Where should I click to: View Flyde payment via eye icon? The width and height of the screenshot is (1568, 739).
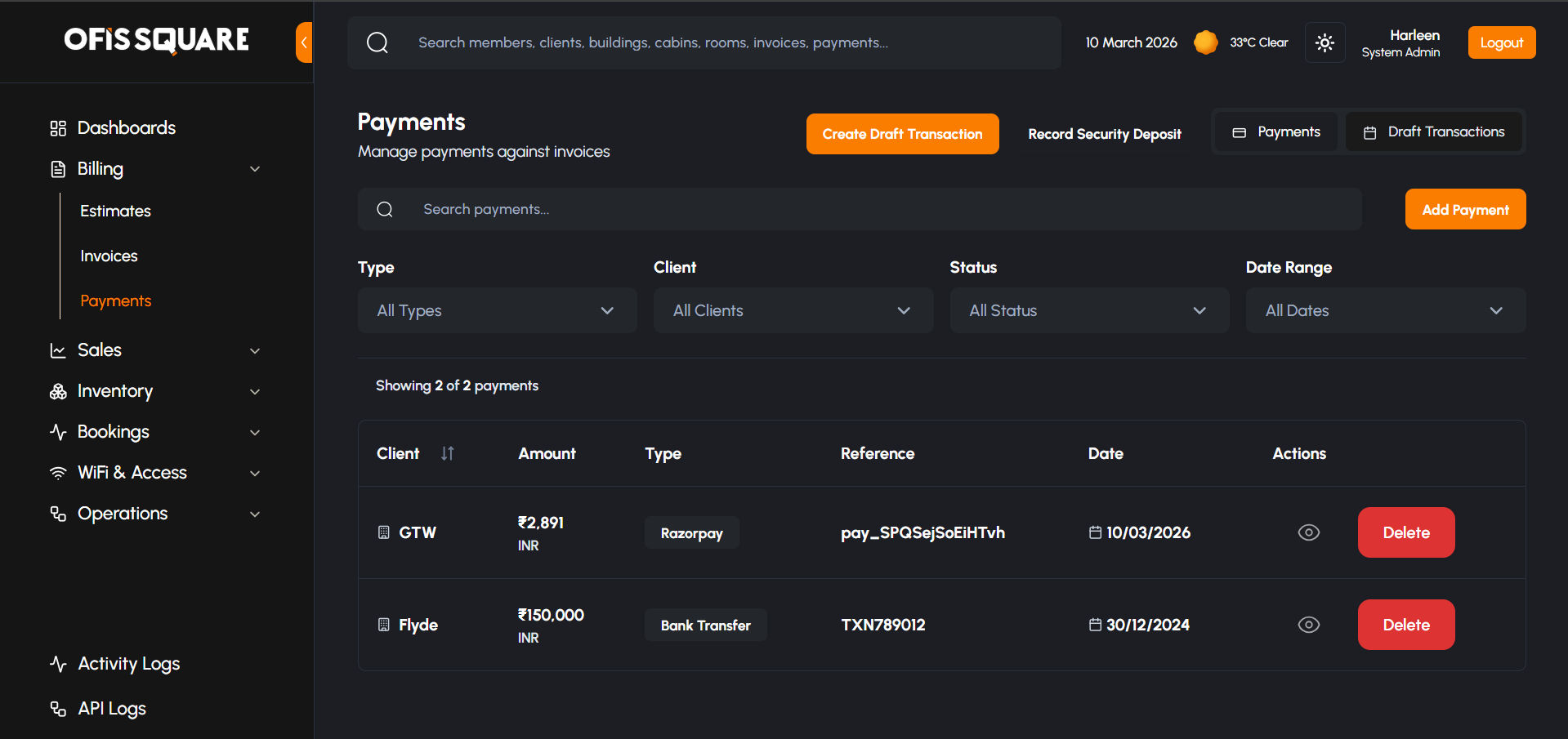1308,625
